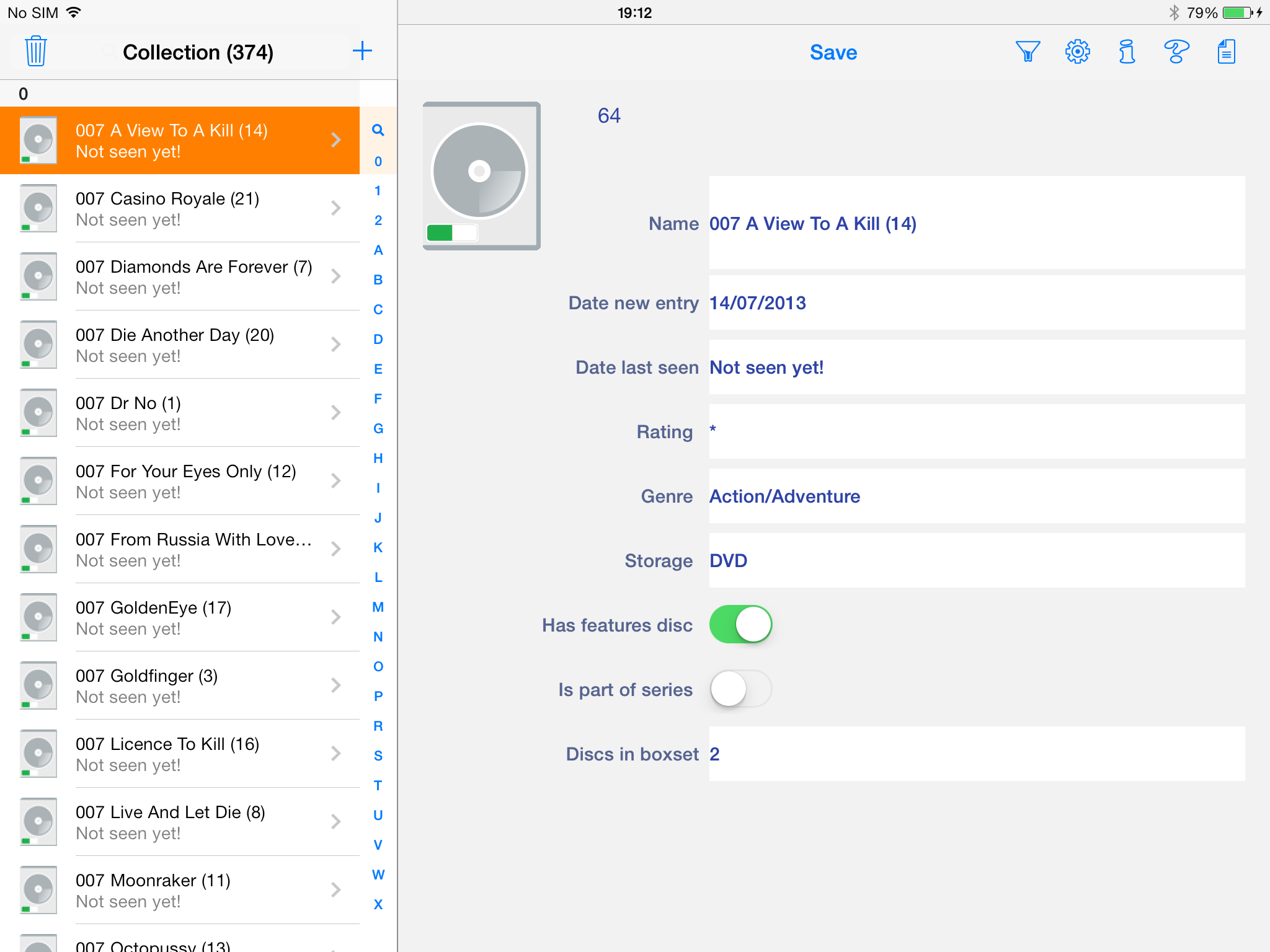The height and width of the screenshot is (952, 1270).
Task: Open settings gear icon
Action: click(1078, 51)
